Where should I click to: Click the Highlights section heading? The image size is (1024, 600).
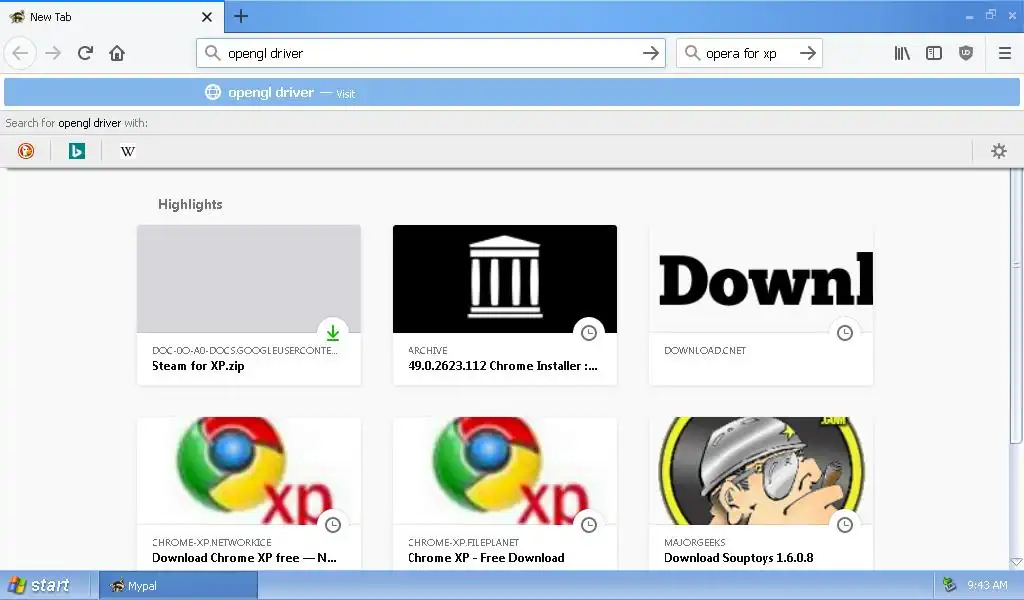(190, 204)
